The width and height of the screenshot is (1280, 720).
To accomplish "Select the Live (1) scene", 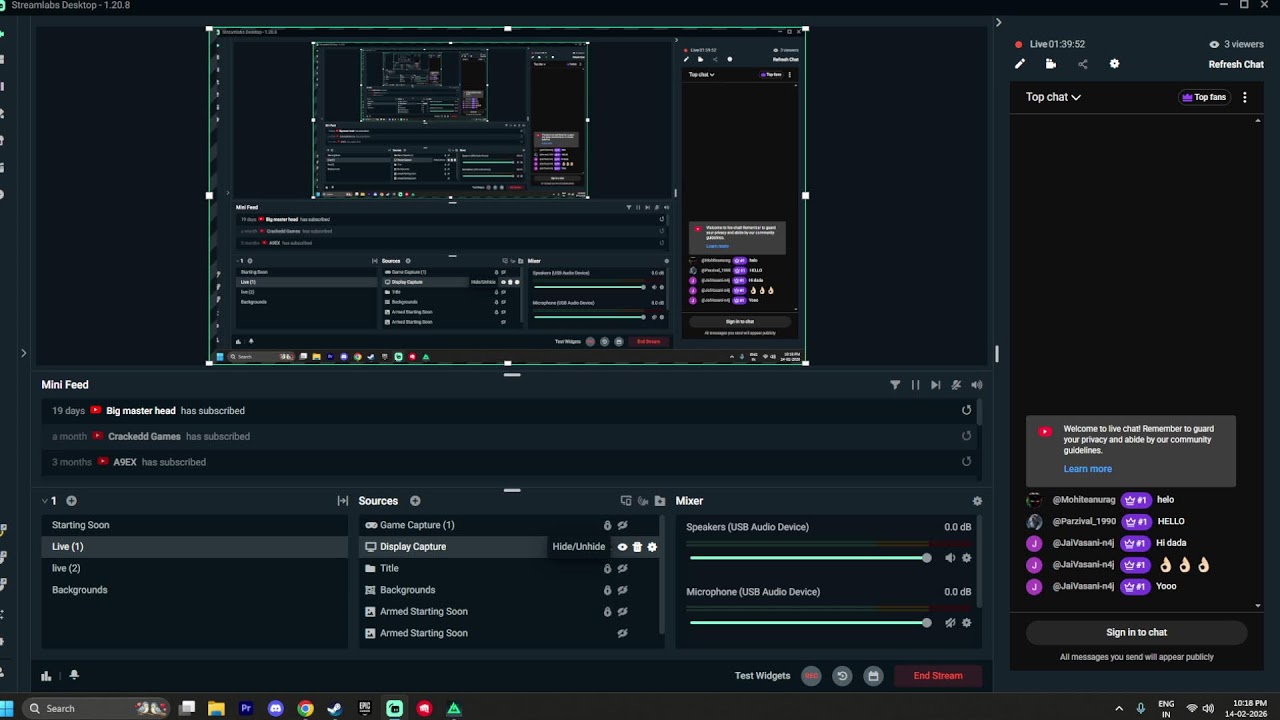I will (194, 547).
